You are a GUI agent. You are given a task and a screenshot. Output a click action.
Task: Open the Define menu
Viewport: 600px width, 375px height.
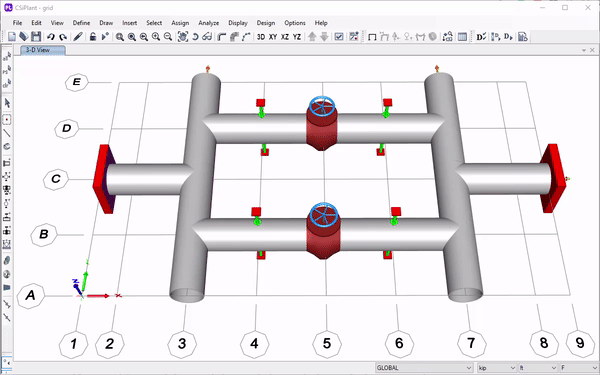[x=82, y=23]
